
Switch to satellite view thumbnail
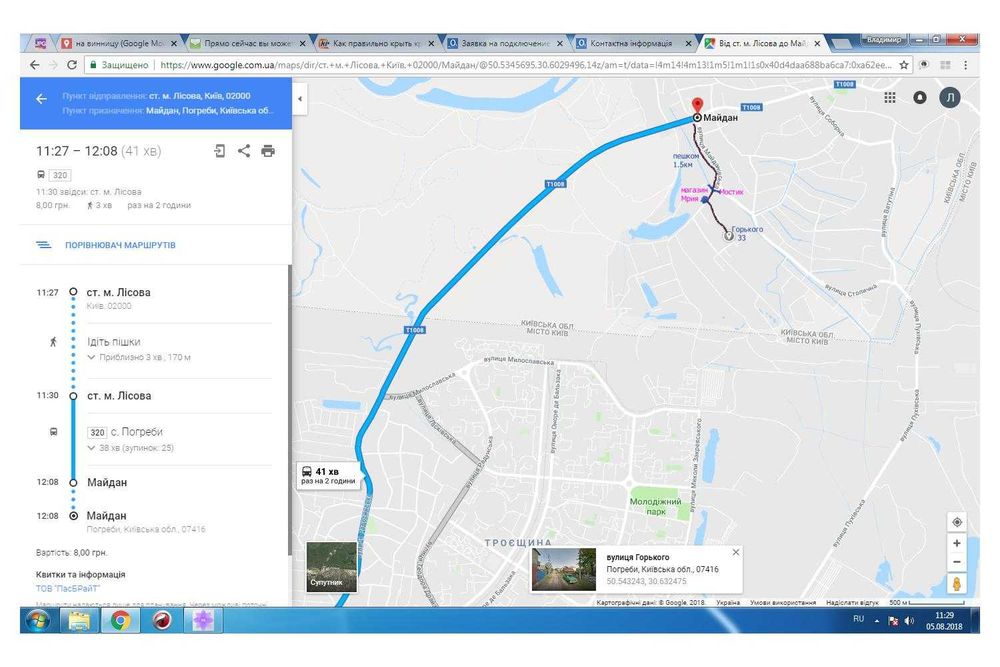point(332,567)
